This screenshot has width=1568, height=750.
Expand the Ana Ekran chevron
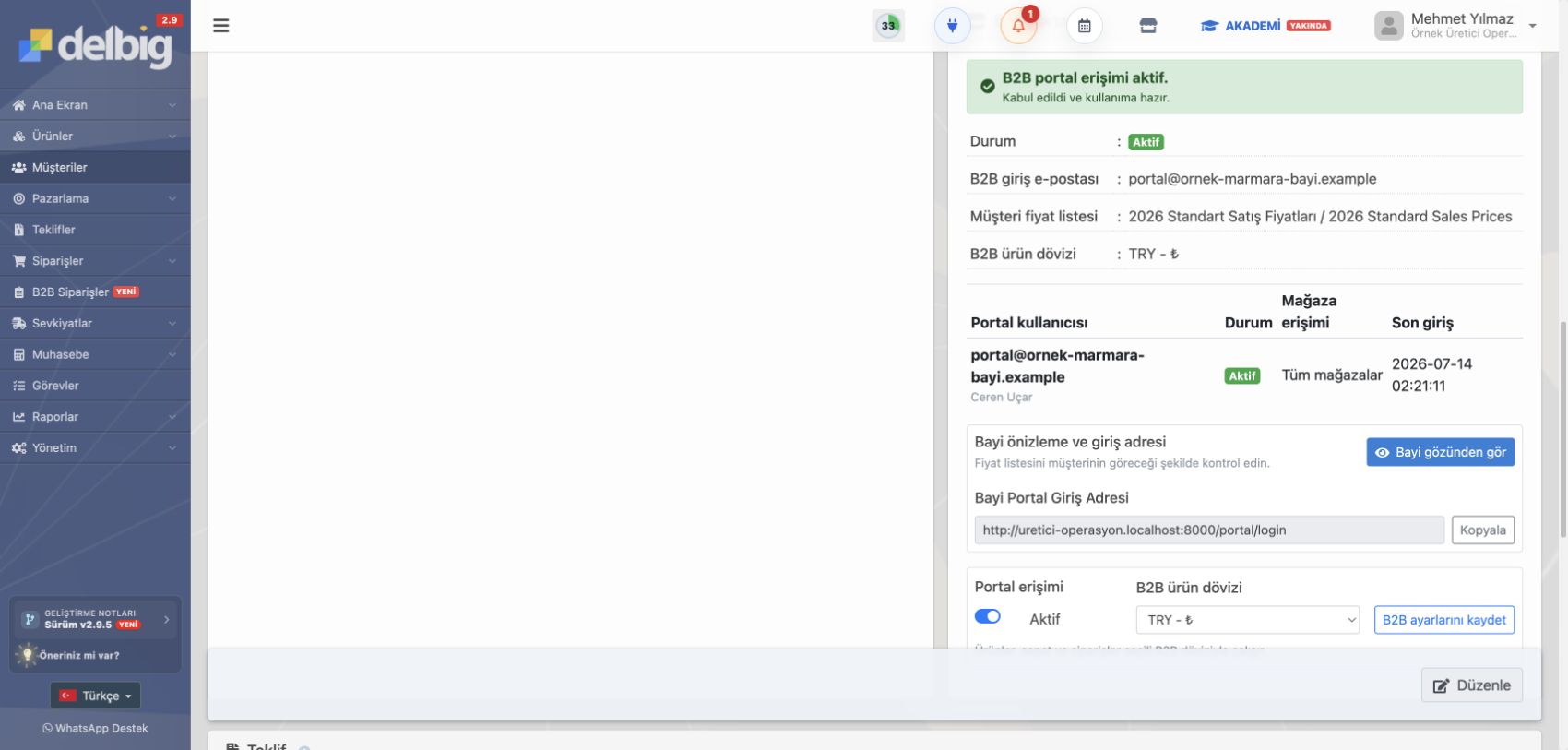(x=172, y=105)
